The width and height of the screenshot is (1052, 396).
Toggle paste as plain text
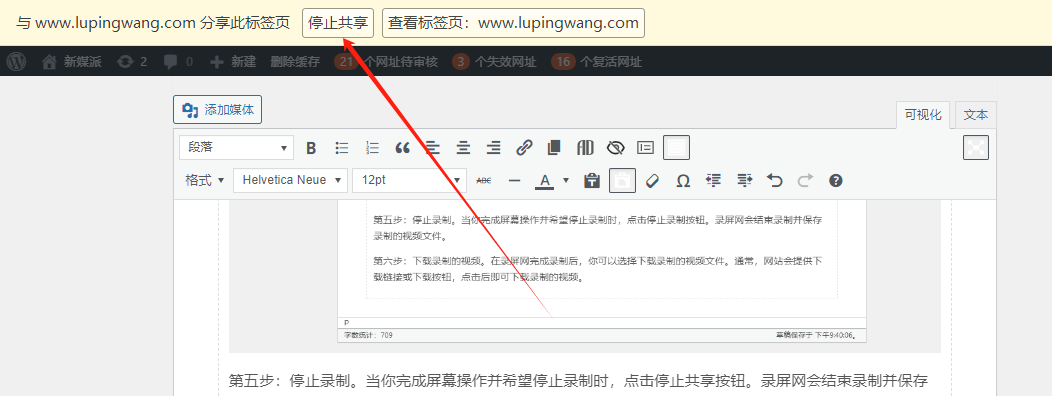click(623, 181)
